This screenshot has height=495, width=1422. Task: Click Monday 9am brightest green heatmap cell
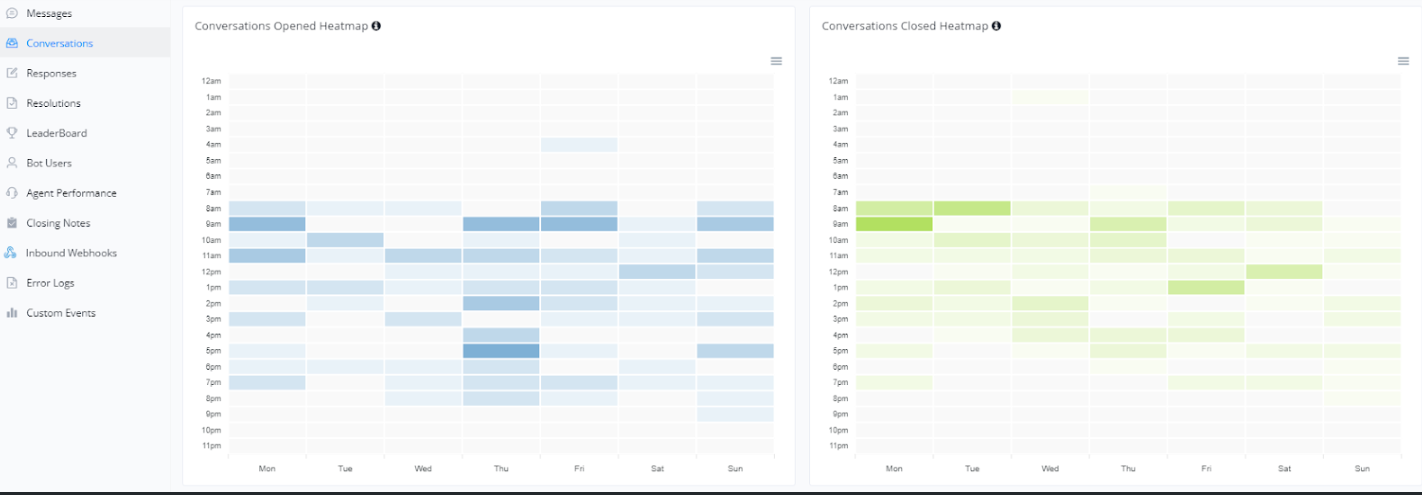point(894,224)
